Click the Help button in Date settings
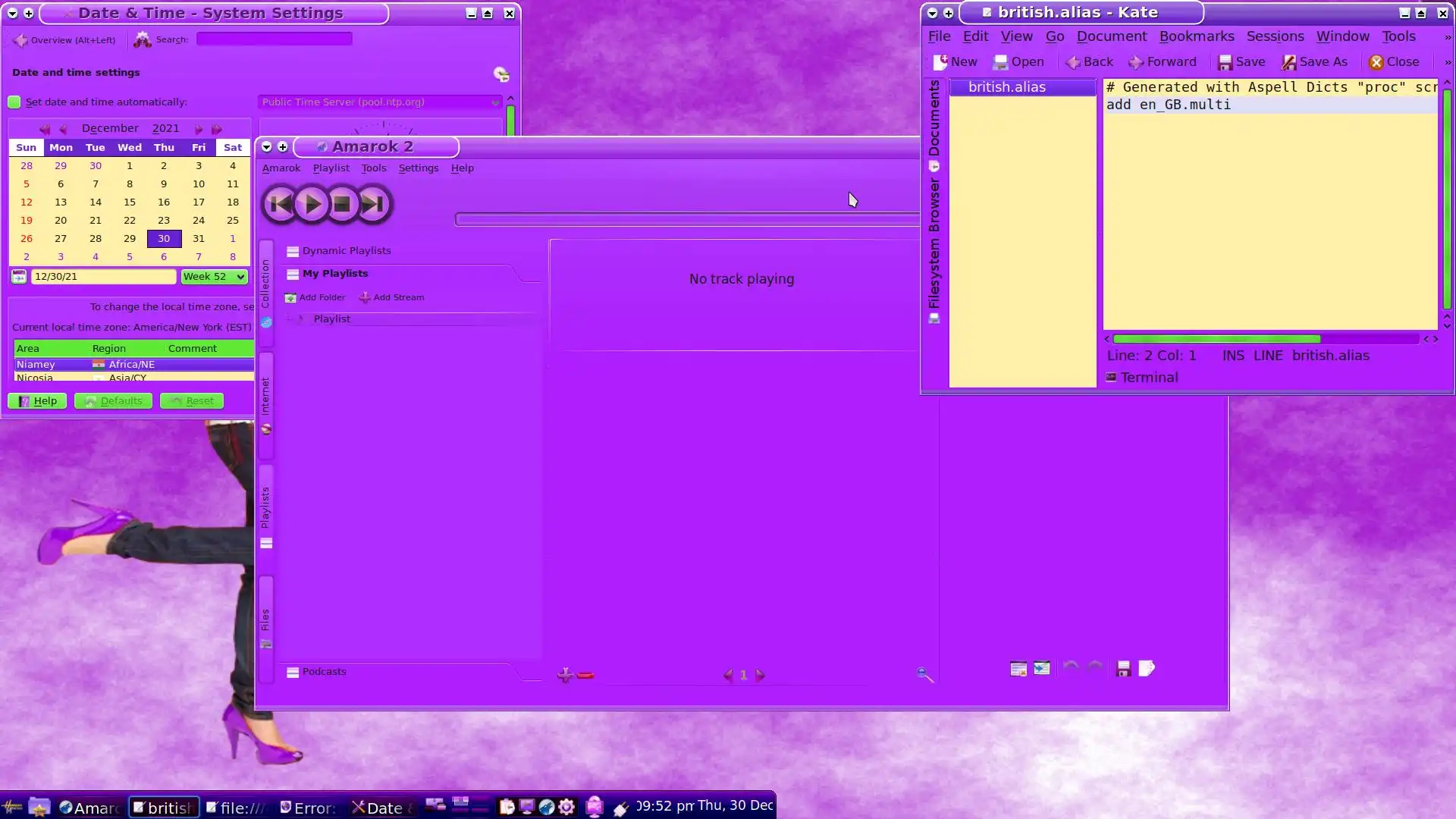This screenshot has height=819, width=1456. point(37,400)
